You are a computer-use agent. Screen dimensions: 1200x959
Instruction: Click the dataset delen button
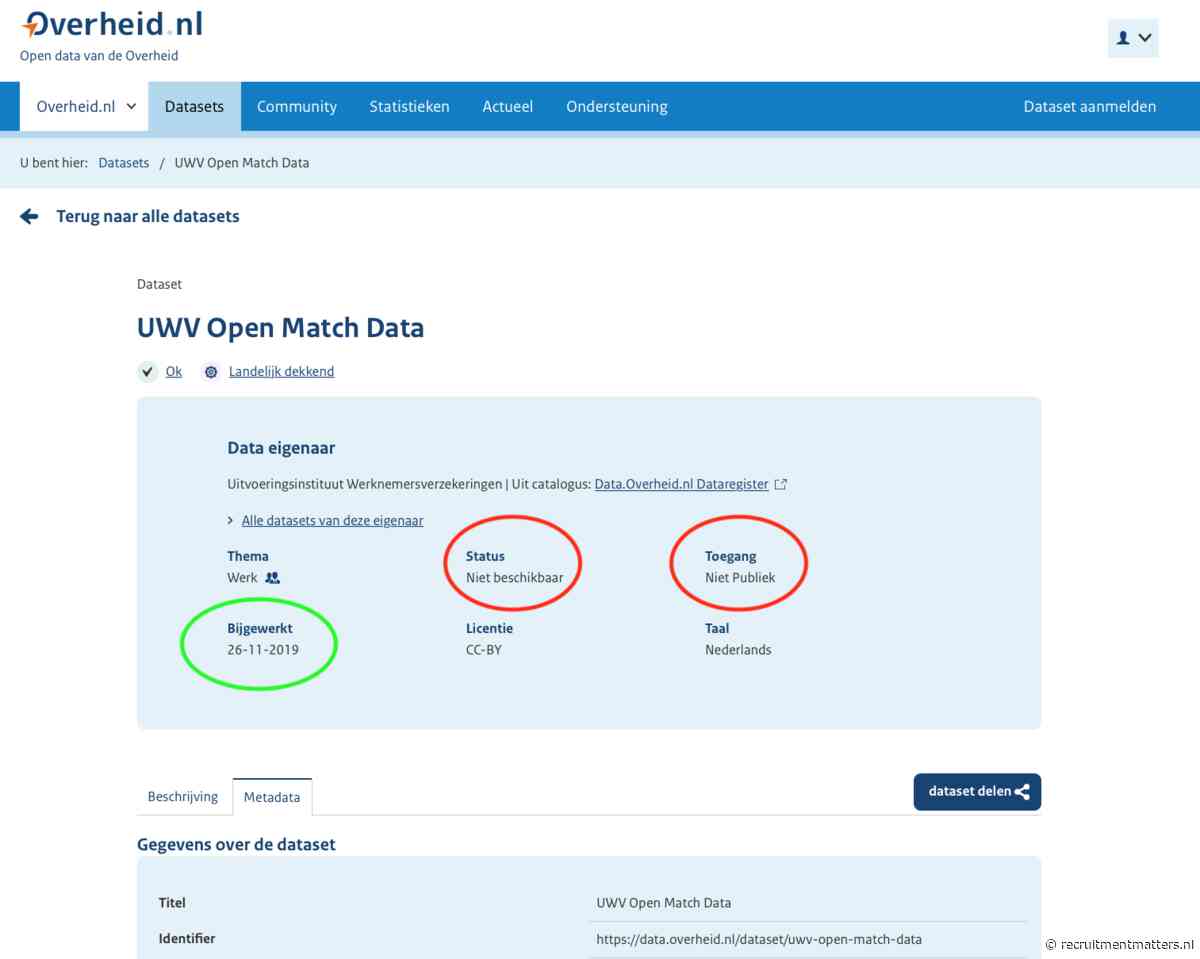pyautogui.click(x=977, y=792)
